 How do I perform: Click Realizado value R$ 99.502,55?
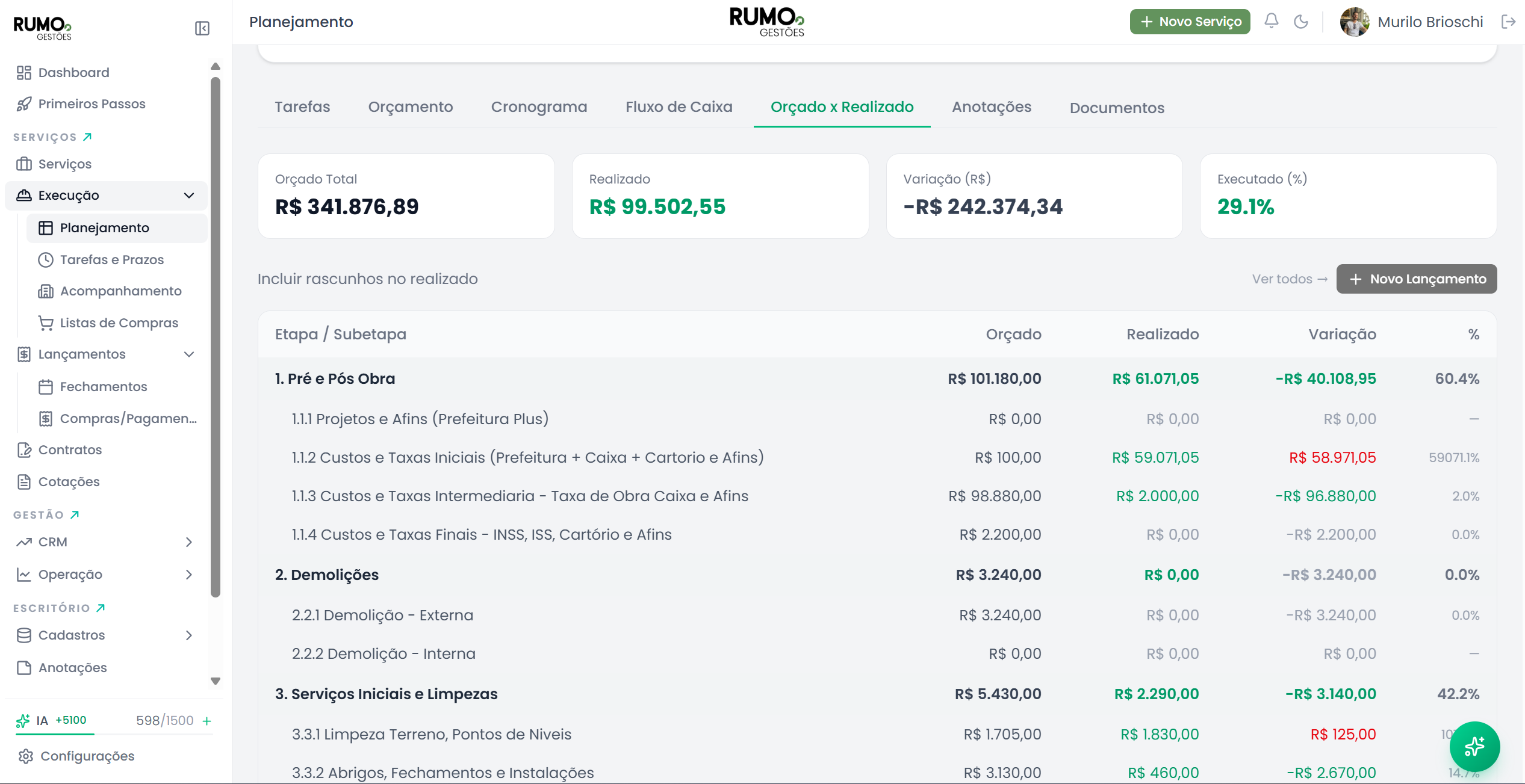point(657,206)
